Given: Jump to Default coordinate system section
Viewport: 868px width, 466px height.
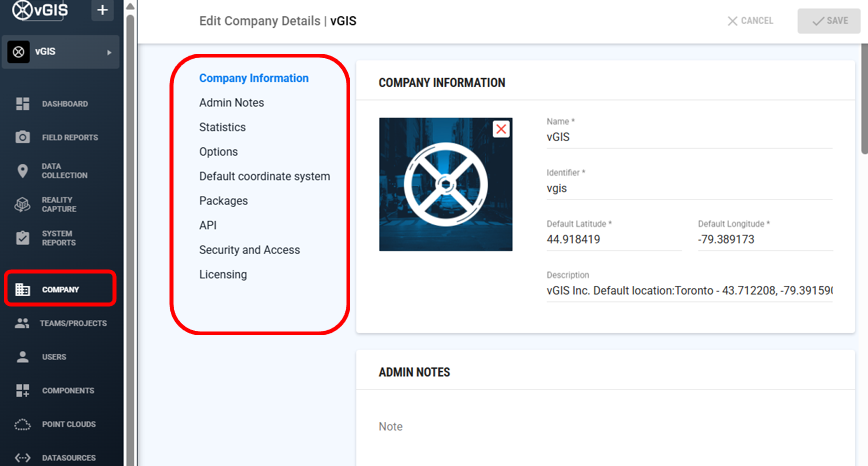Looking at the screenshot, I should pos(265,176).
